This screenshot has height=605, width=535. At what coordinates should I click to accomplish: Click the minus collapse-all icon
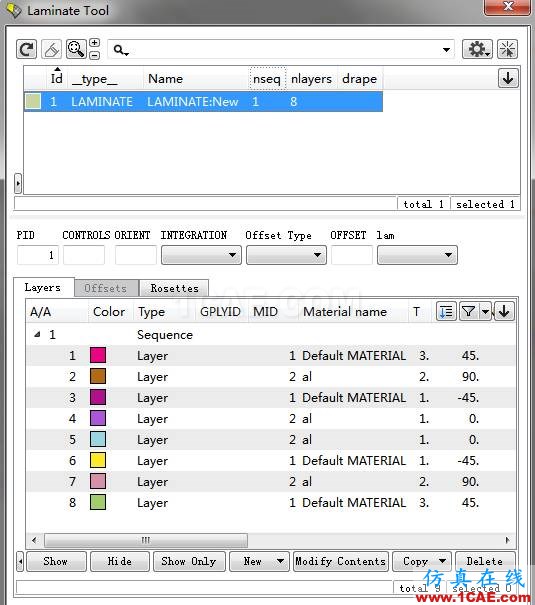click(95, 56)
